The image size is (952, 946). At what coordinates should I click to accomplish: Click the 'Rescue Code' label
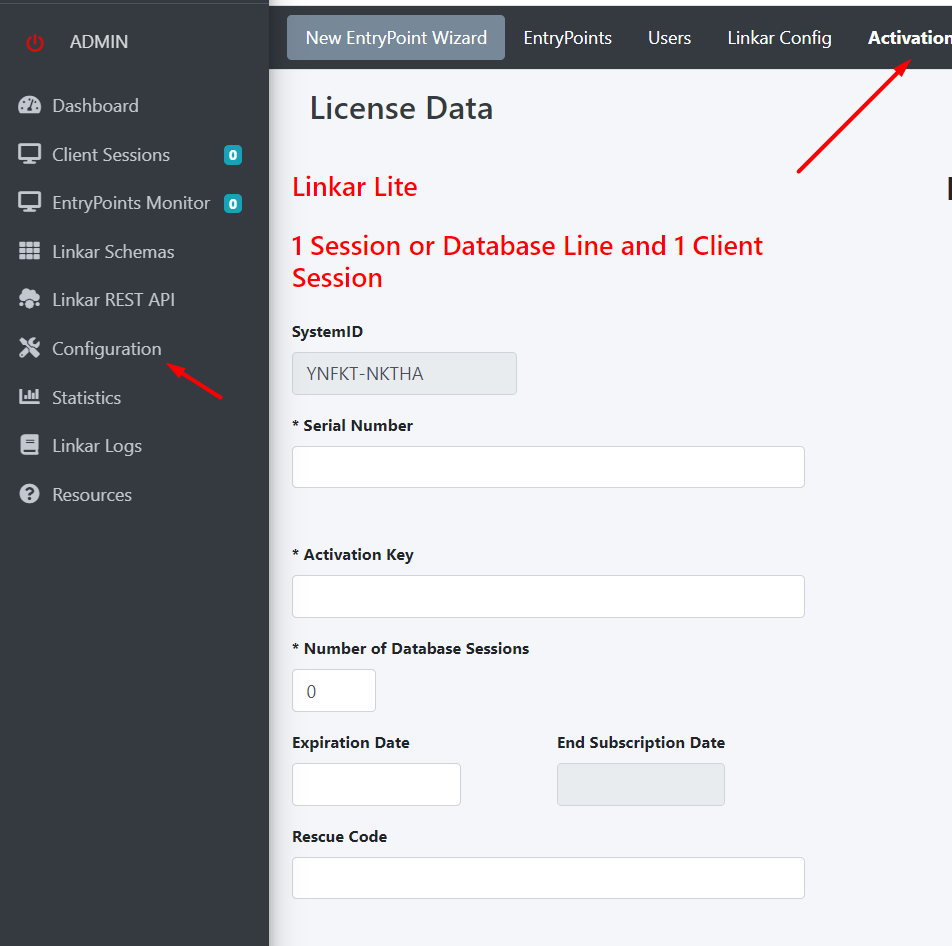(x=339, y=837)
